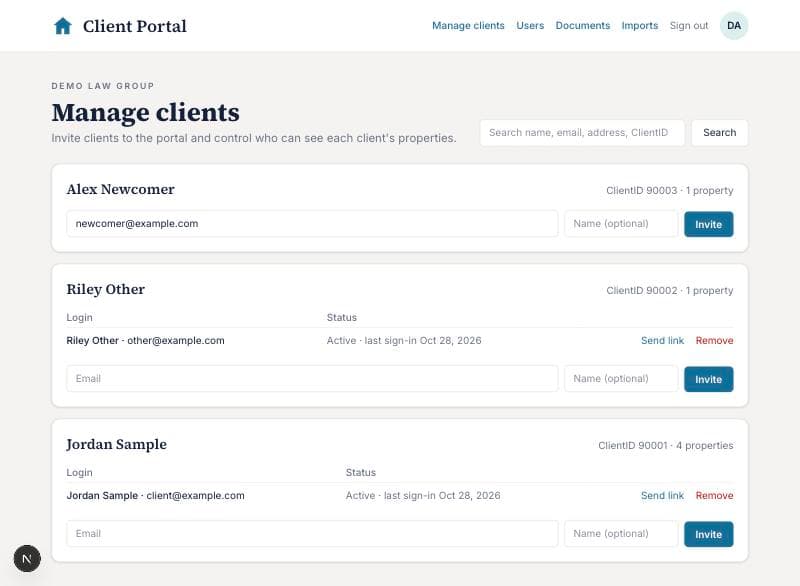Focus Riley Other's Name (optional) field
This screenshot has width=800, height=586.
click(621, 379)
